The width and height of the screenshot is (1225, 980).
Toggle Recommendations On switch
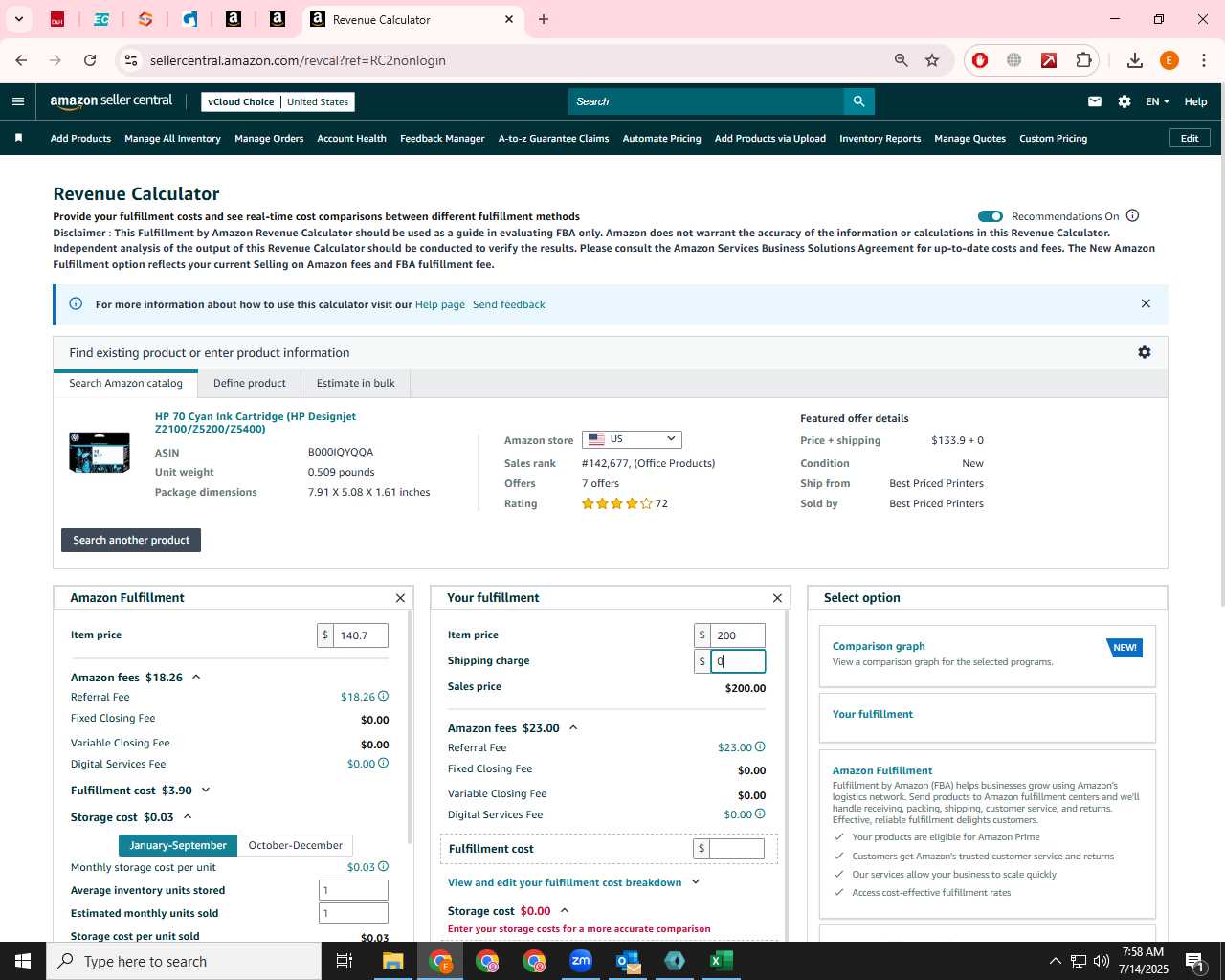[x=991, y=216]
